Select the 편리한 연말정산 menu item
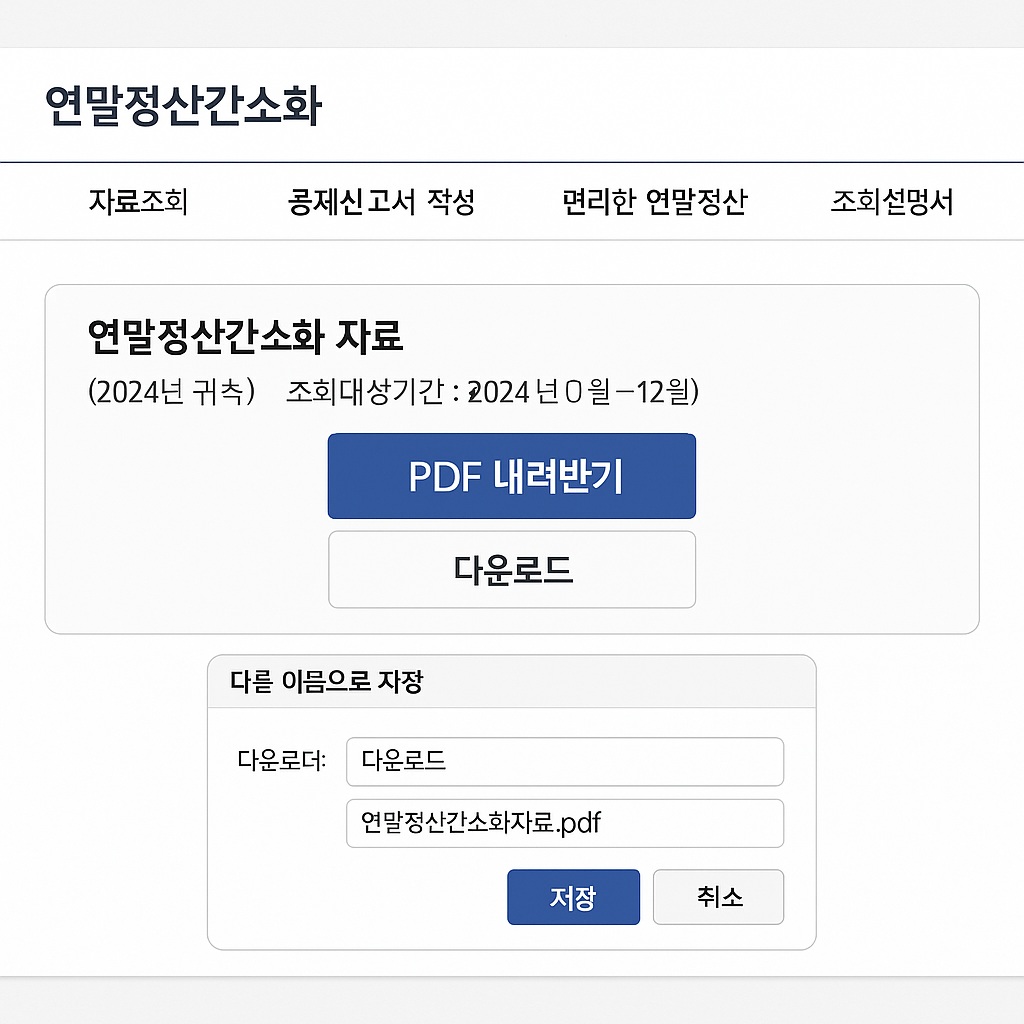 click(x=656, y=201)
